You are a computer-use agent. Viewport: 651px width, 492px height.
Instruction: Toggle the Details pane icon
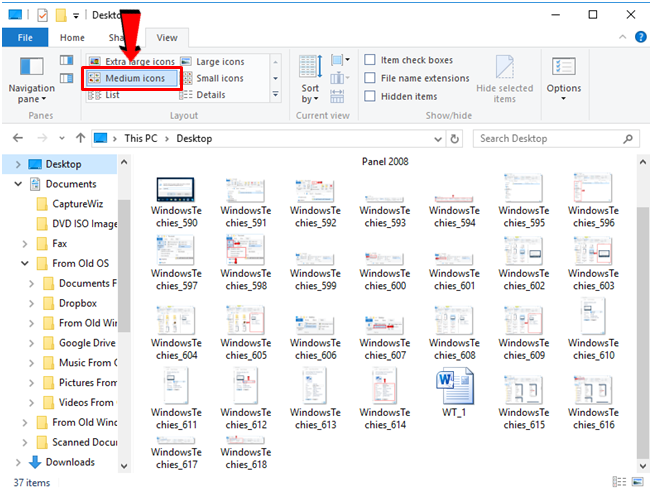[x=66, y=78]
